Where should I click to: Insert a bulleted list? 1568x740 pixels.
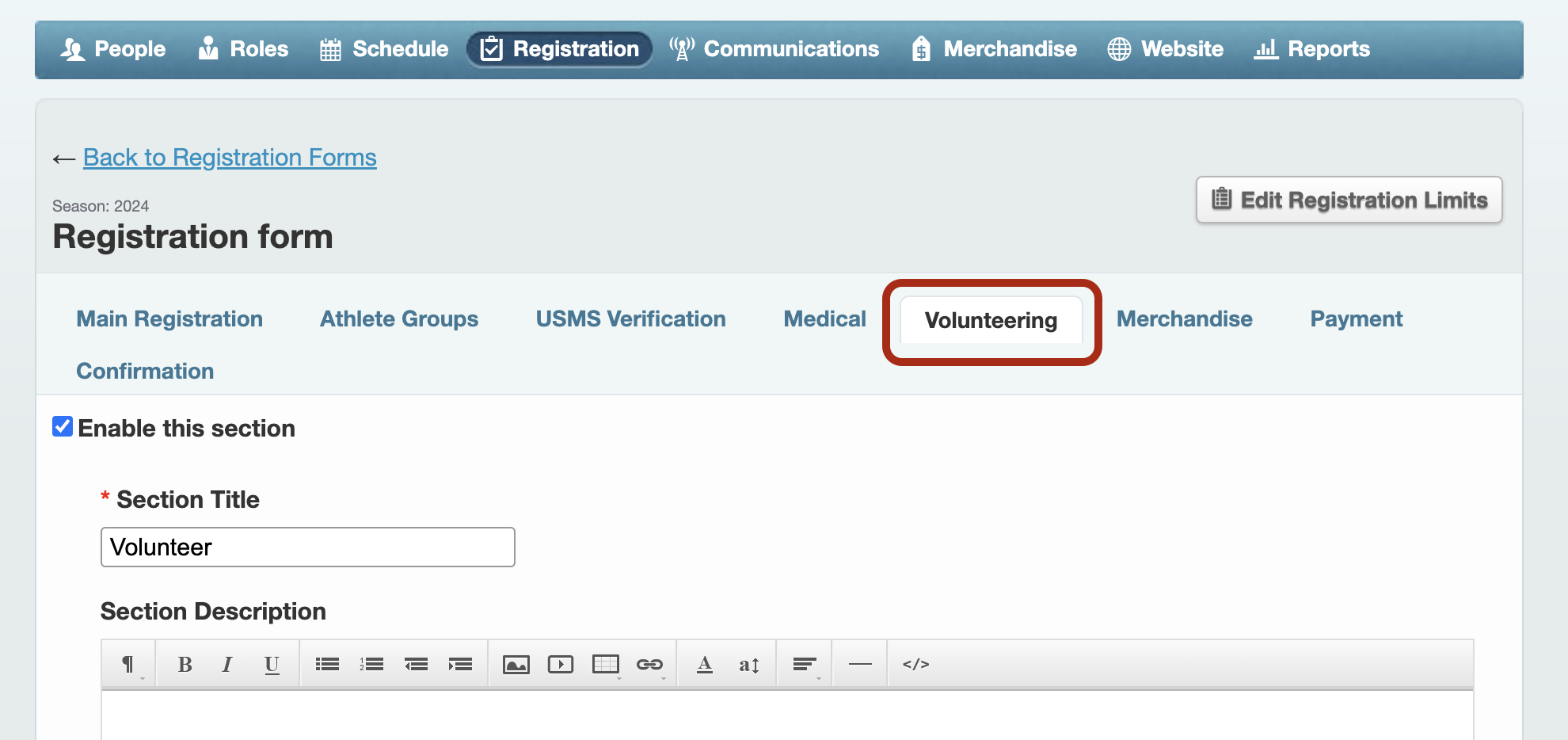327,664
